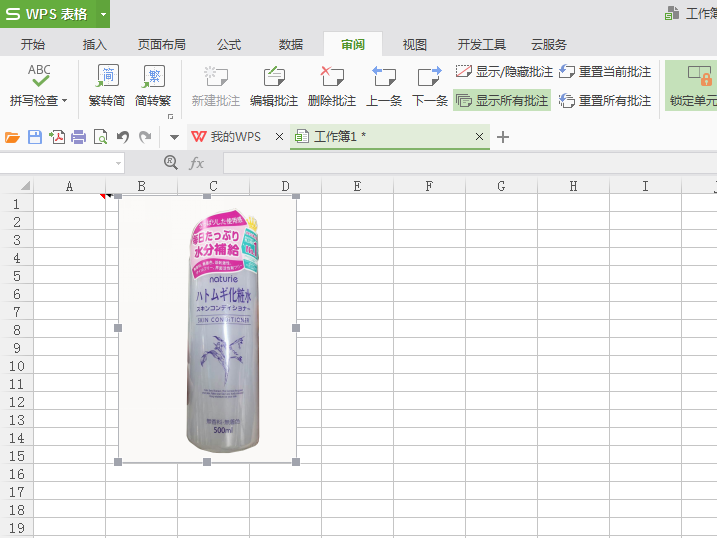Select row 10 header
The image size is (717, 538).
(16, 366)
